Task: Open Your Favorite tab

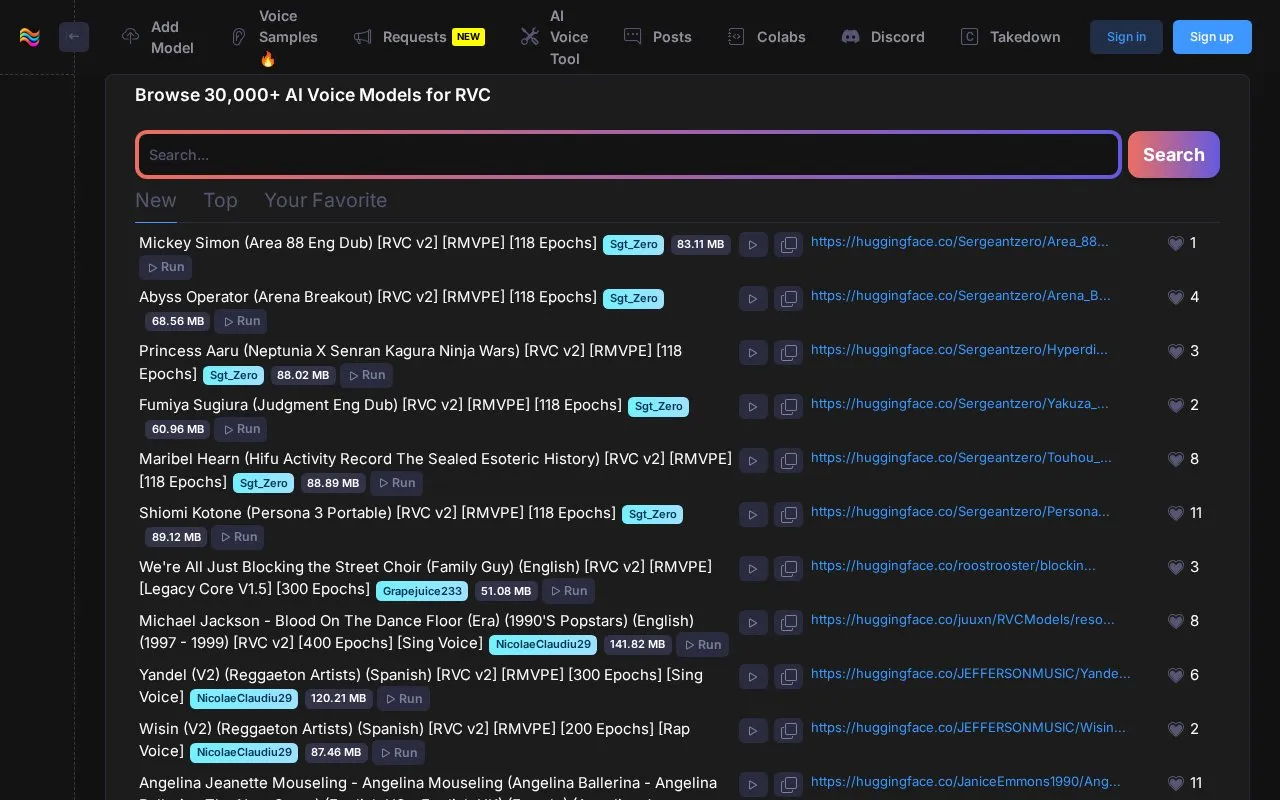Action: click(325, 200)
